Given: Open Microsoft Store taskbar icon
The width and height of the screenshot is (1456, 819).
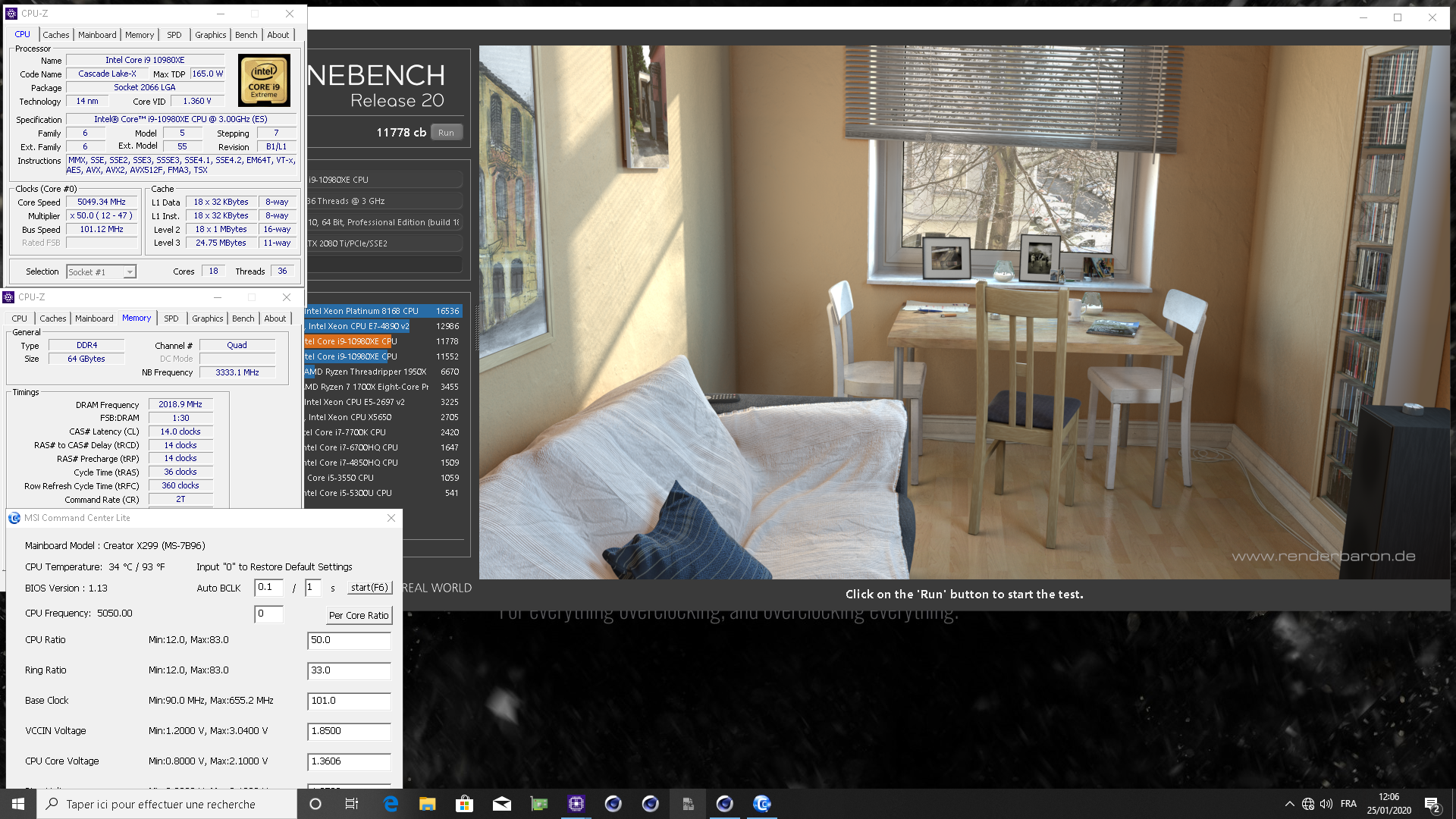Looking at the screenshot, I should pos(464,804).
